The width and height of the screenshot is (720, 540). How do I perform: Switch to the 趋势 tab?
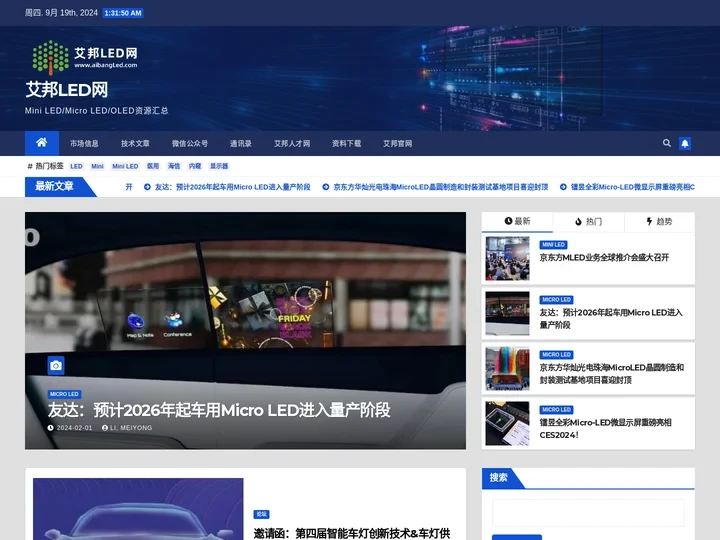[x=659, y=222]
